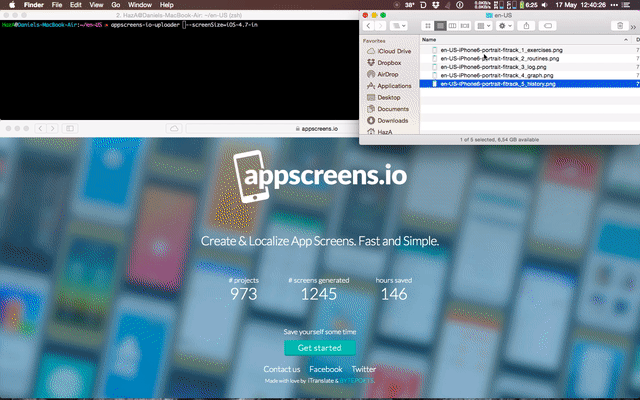Switch Finder to icon view
The height and width of the screenshot is (400, 640).
coord(427,26)
